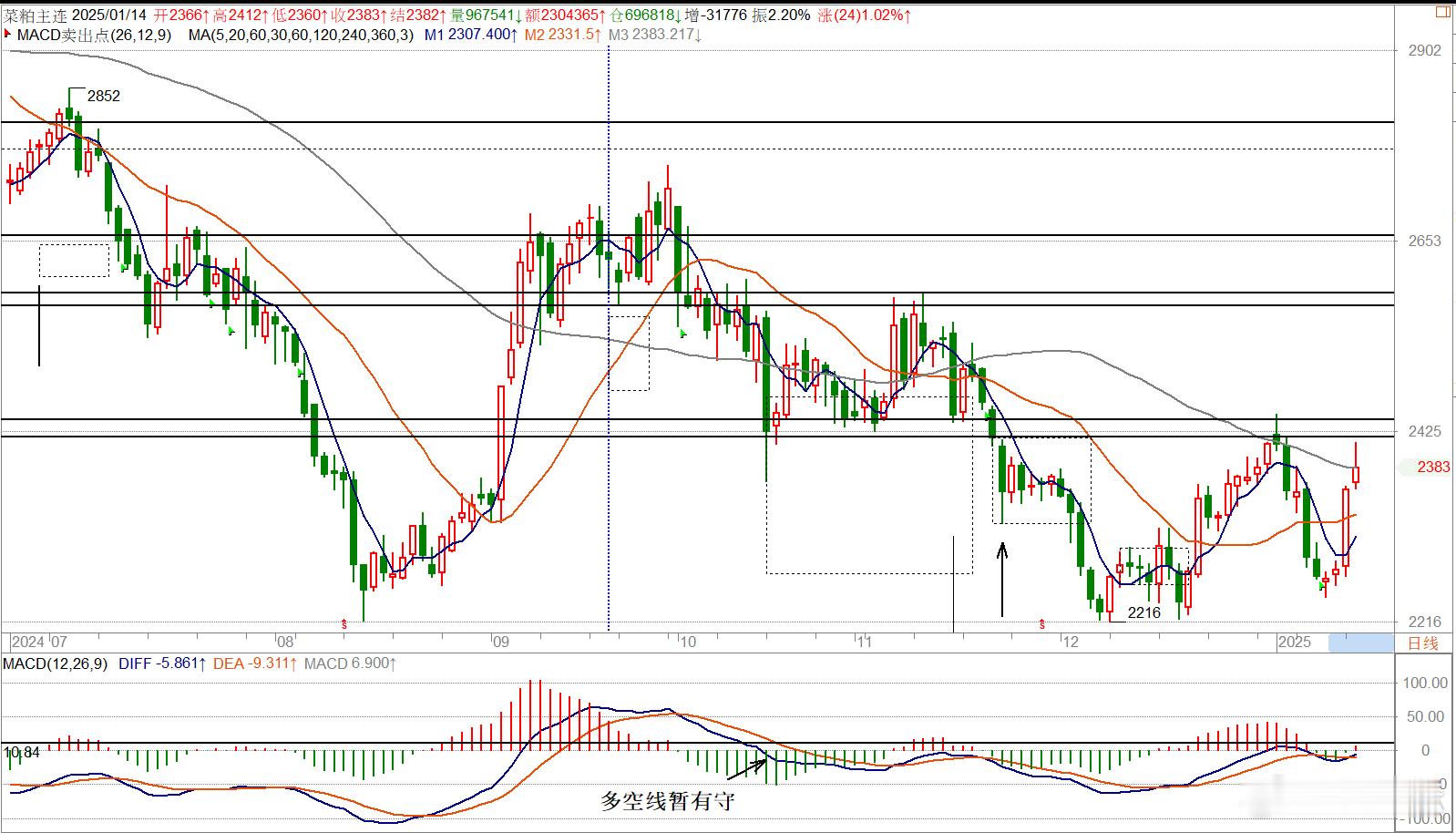Click the 2025 year label on time axis

pyautogui.click(x=1294, y=642)
